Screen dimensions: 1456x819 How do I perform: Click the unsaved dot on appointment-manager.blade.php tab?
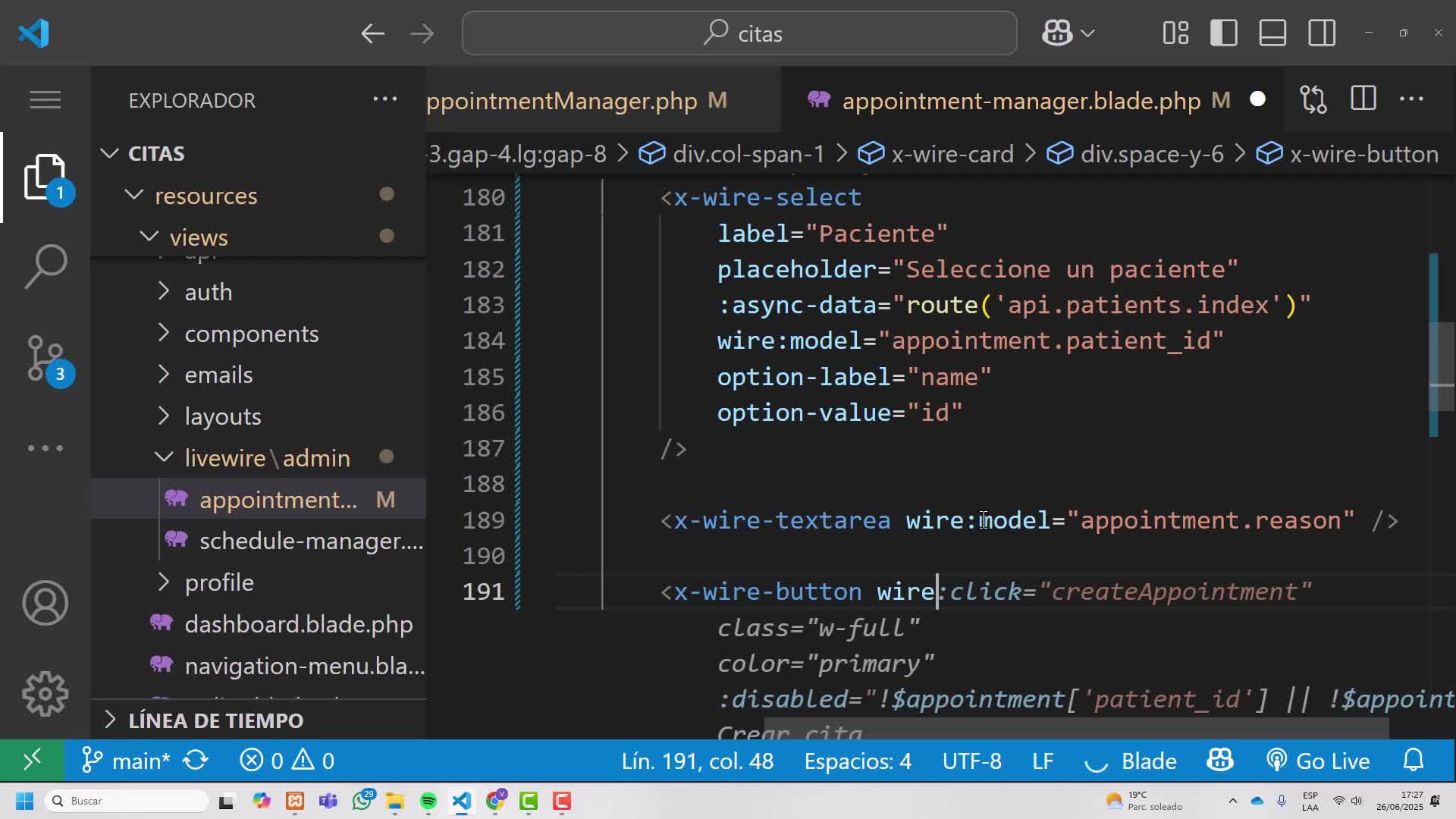(1257, 99)
